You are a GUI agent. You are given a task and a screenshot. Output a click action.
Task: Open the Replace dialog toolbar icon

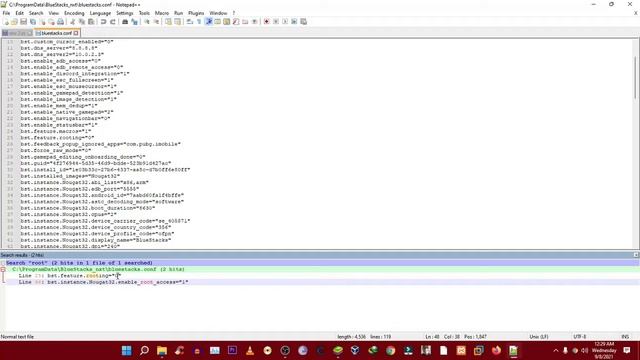[x=134, y=22]
